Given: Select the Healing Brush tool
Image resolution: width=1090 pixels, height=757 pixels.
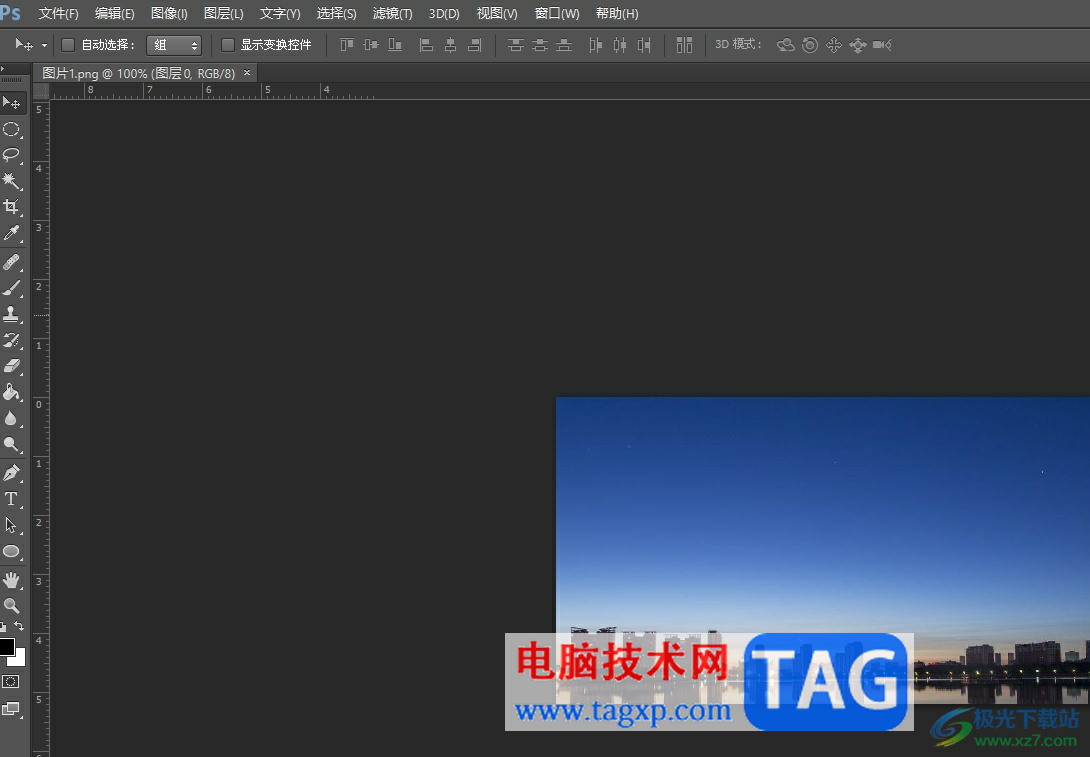Looking at the screenshot, I should [11, 262].
